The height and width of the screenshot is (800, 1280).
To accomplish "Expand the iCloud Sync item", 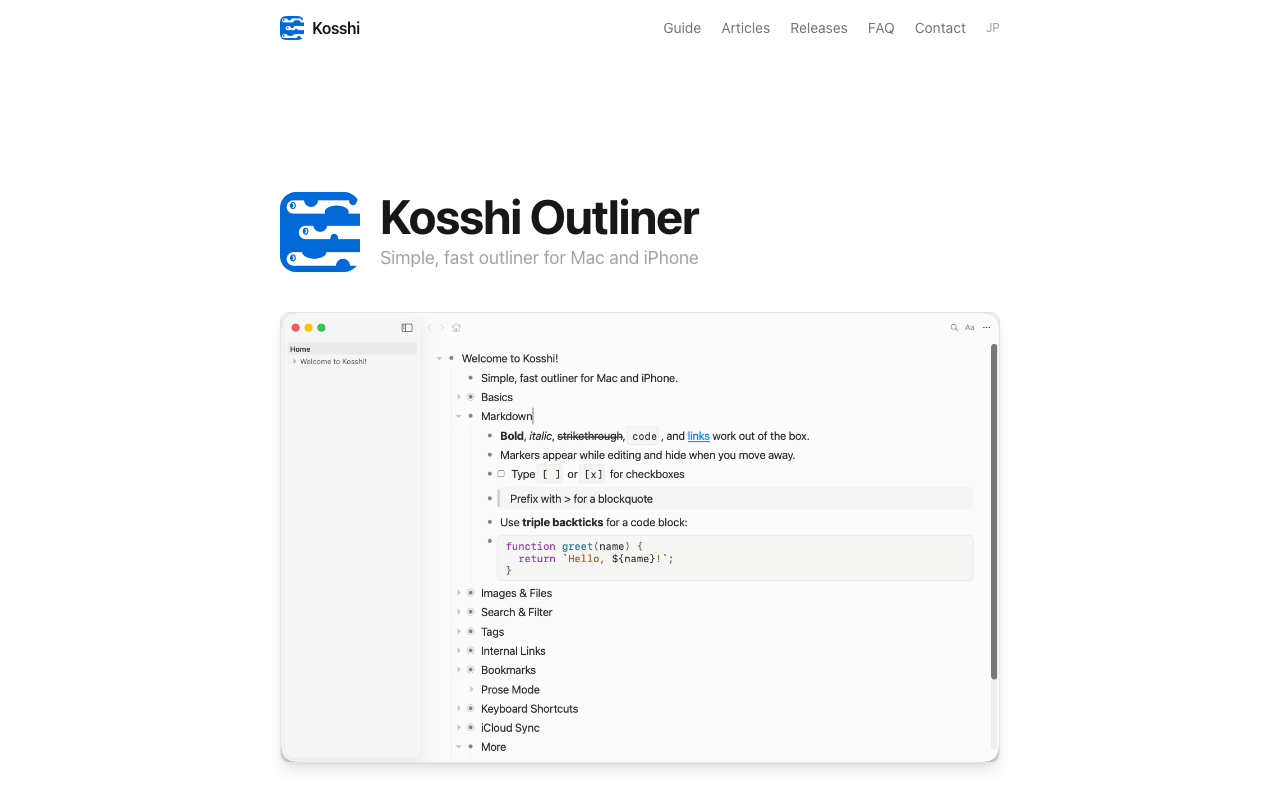I will tap(459, 728).
